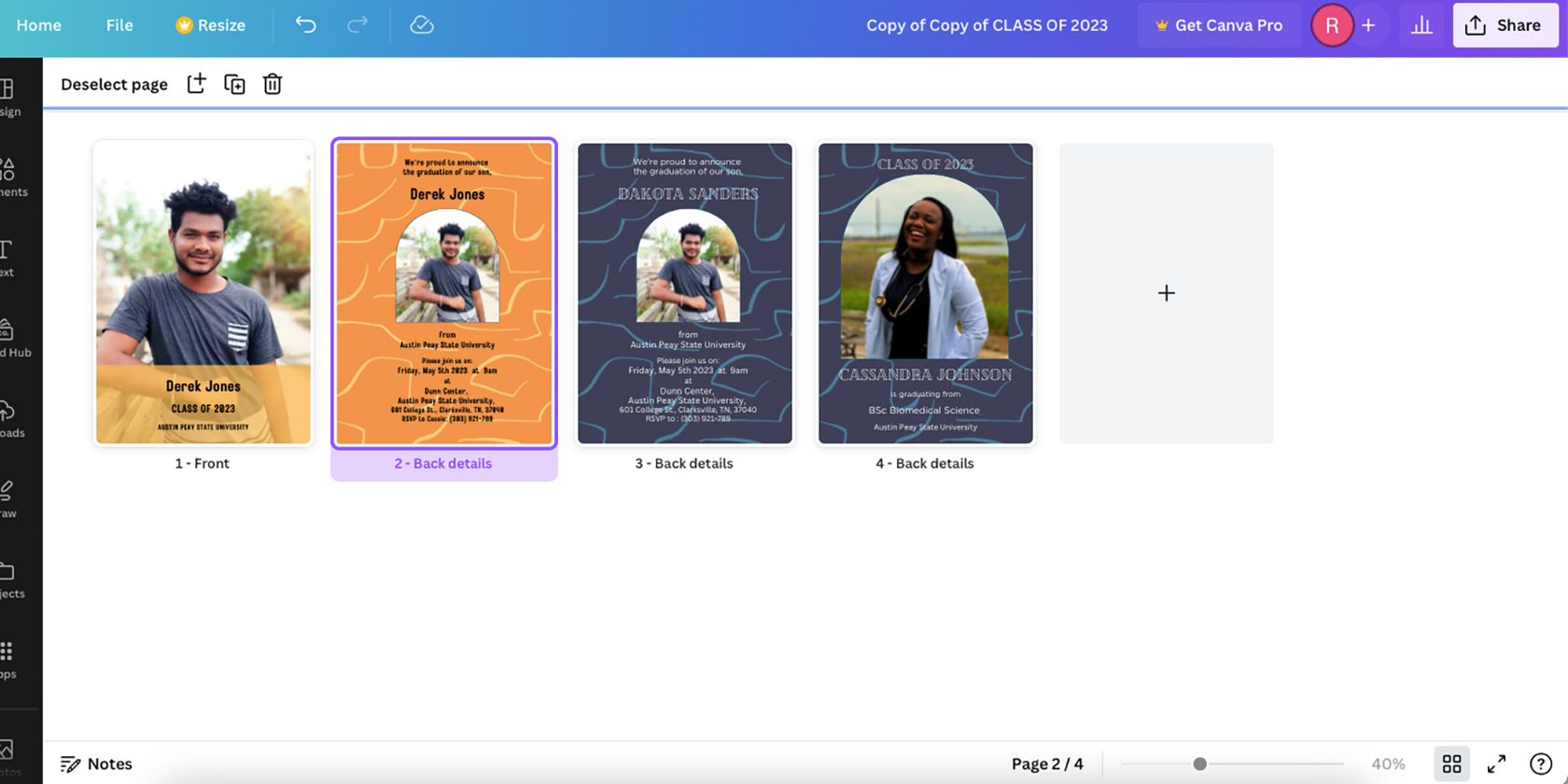
Task: Click the add page icon beside Deselect page
Action: pos(196,84)
